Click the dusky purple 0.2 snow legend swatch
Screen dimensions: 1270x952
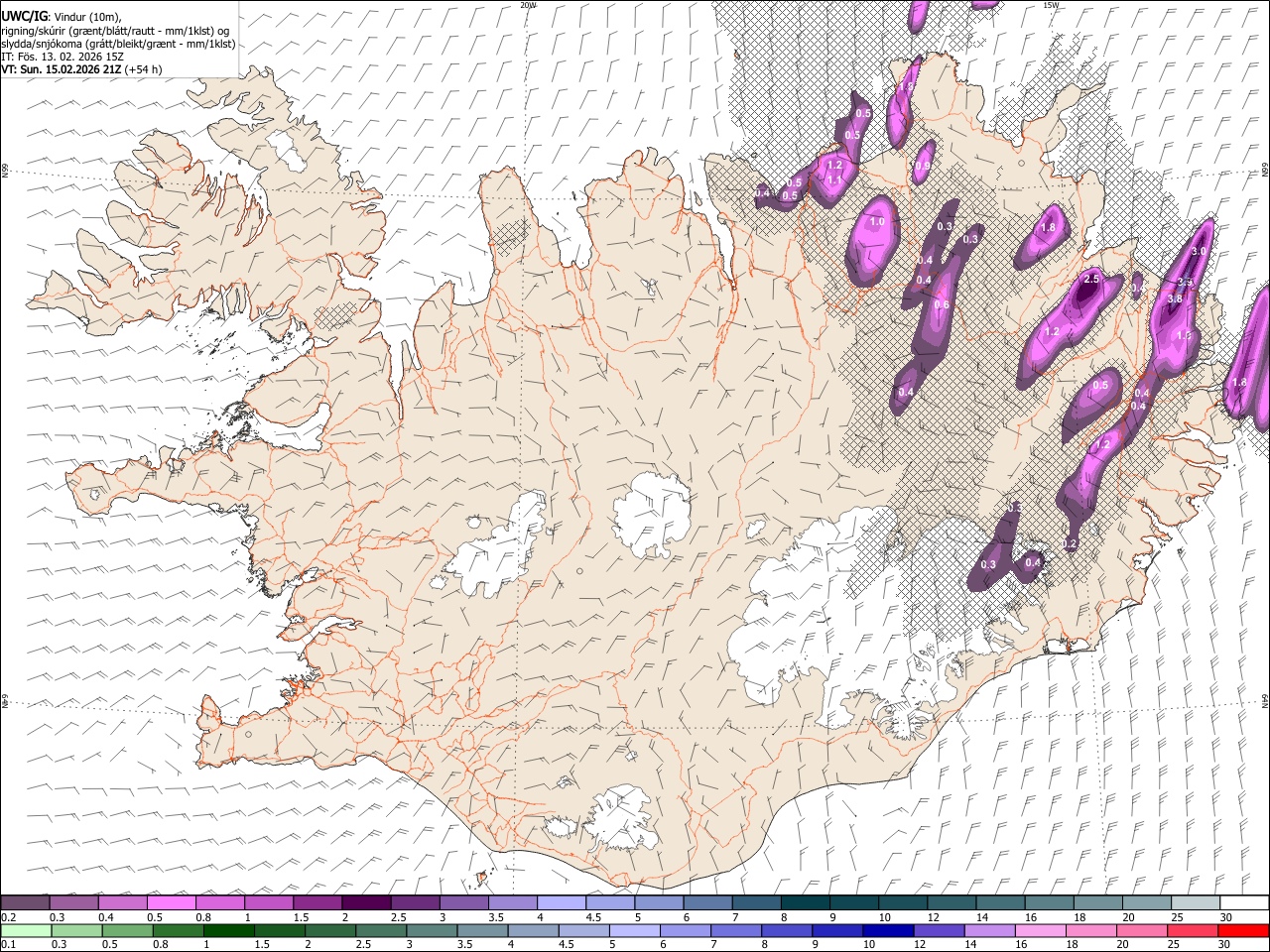pyautogui.click(x=26, y=903)
